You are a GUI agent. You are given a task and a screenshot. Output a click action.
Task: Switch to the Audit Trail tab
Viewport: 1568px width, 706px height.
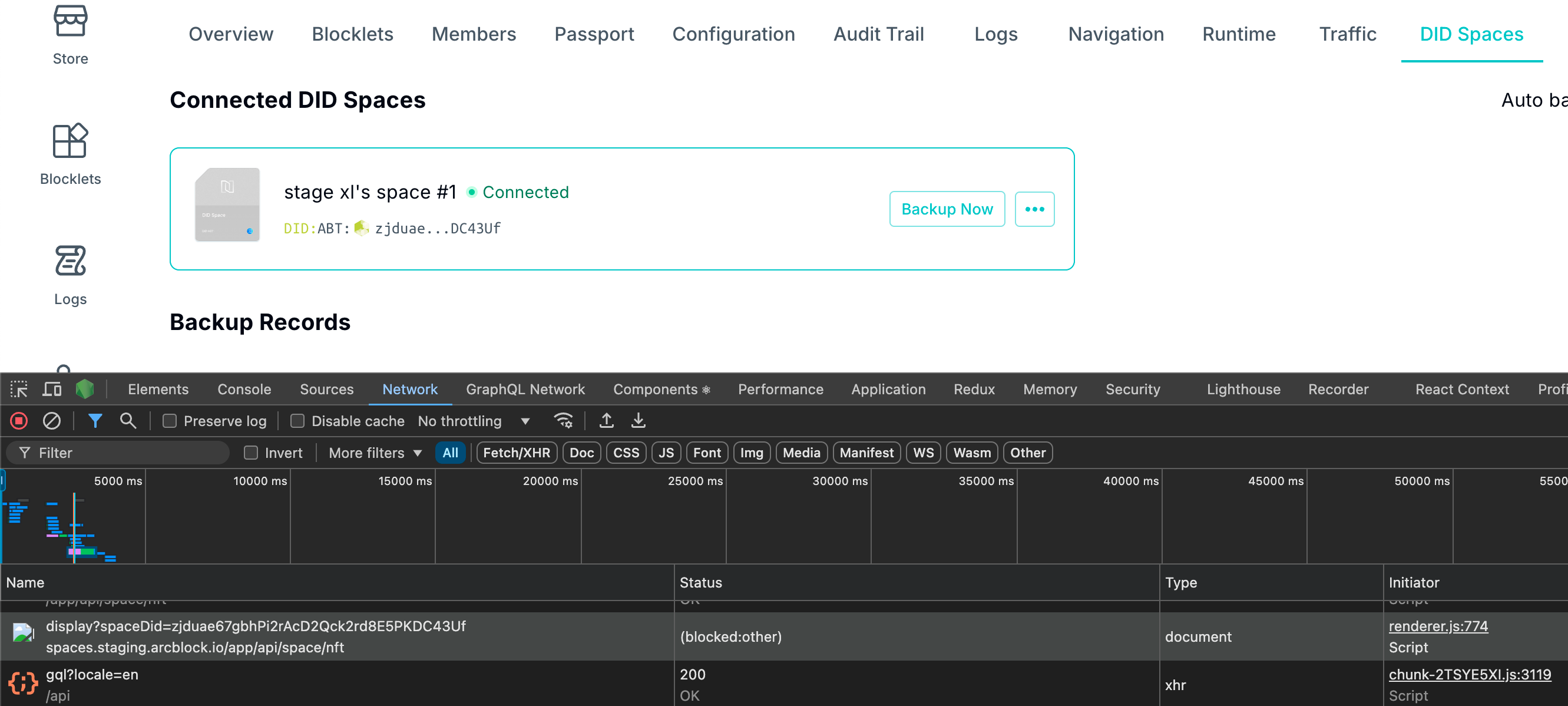tap(878, 34)
